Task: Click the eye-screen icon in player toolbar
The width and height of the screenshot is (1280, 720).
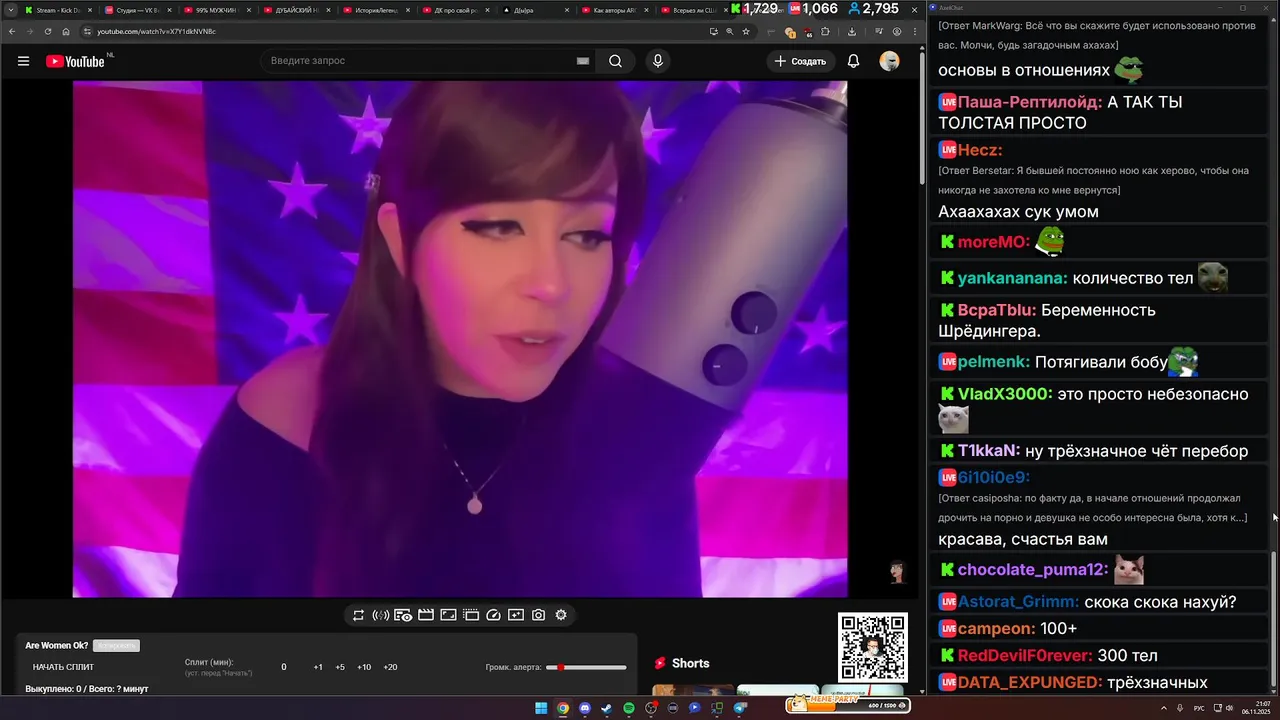Action: (403, 615)
